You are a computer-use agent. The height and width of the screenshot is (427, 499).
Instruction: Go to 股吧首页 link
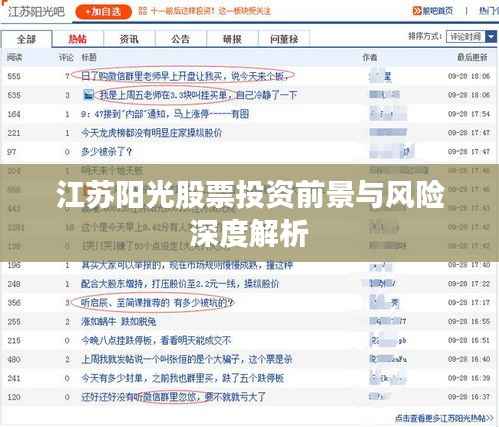438,11
